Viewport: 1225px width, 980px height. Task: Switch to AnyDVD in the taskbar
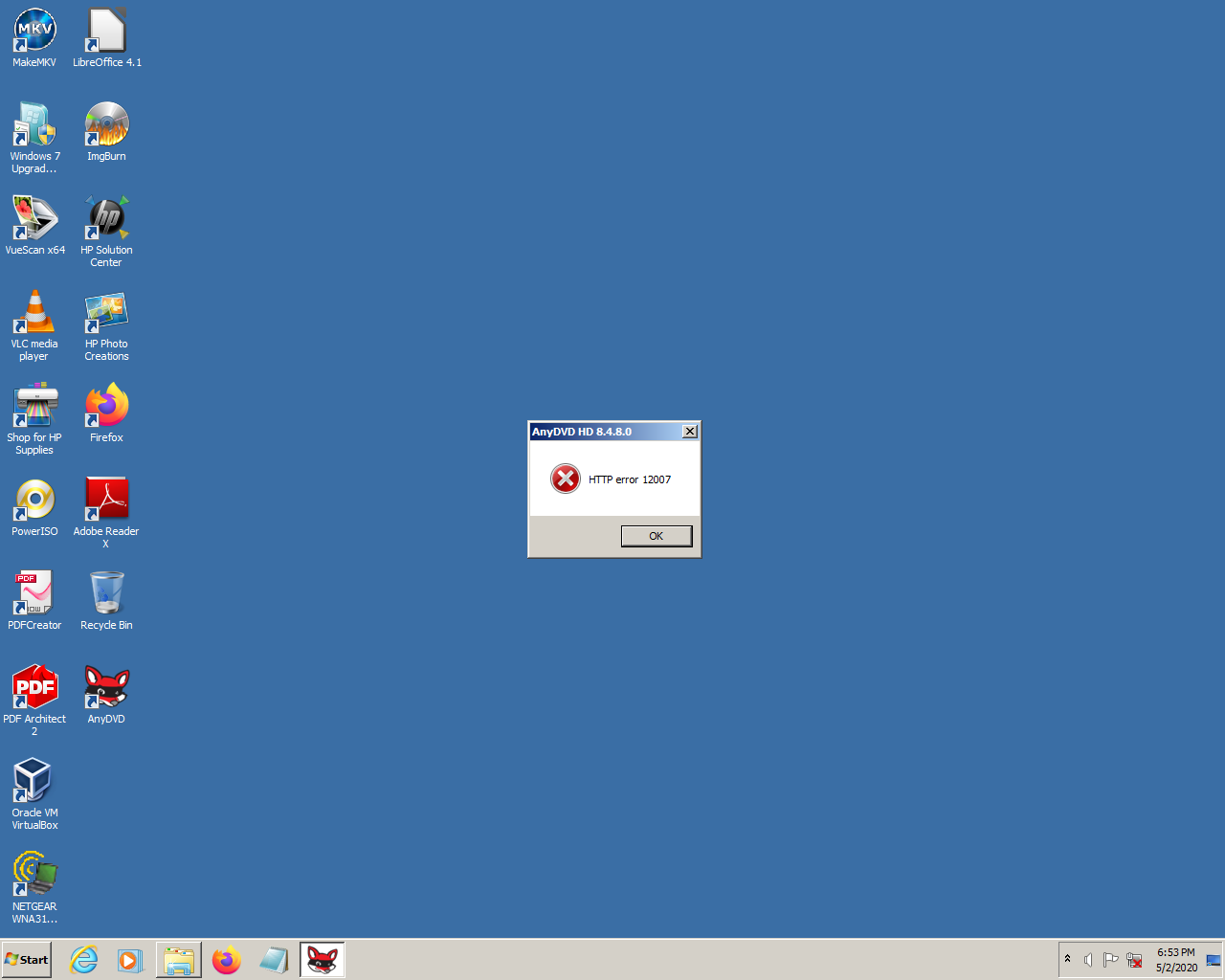coord(323,960)
